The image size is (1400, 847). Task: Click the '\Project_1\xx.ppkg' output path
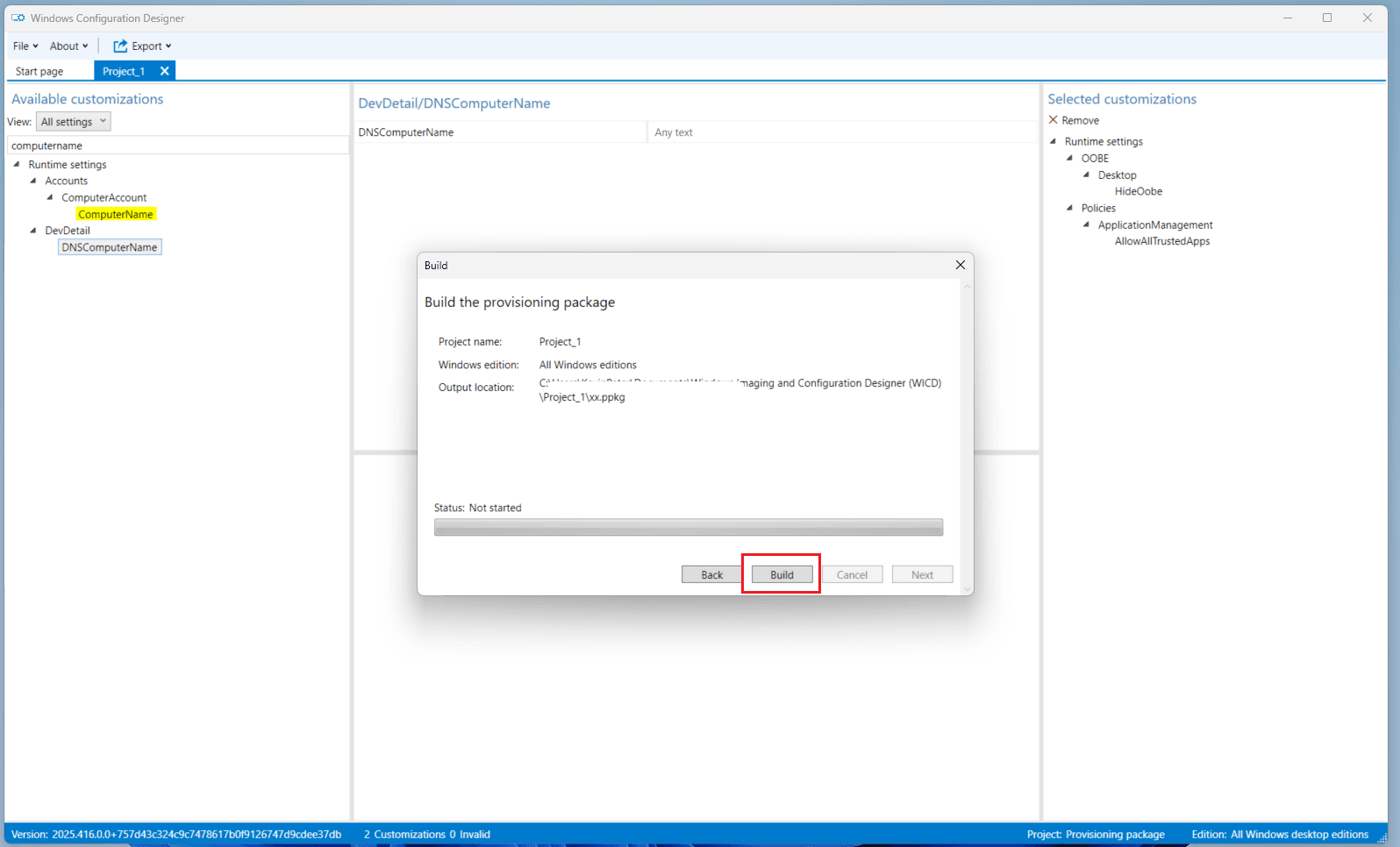coord(582,397)
